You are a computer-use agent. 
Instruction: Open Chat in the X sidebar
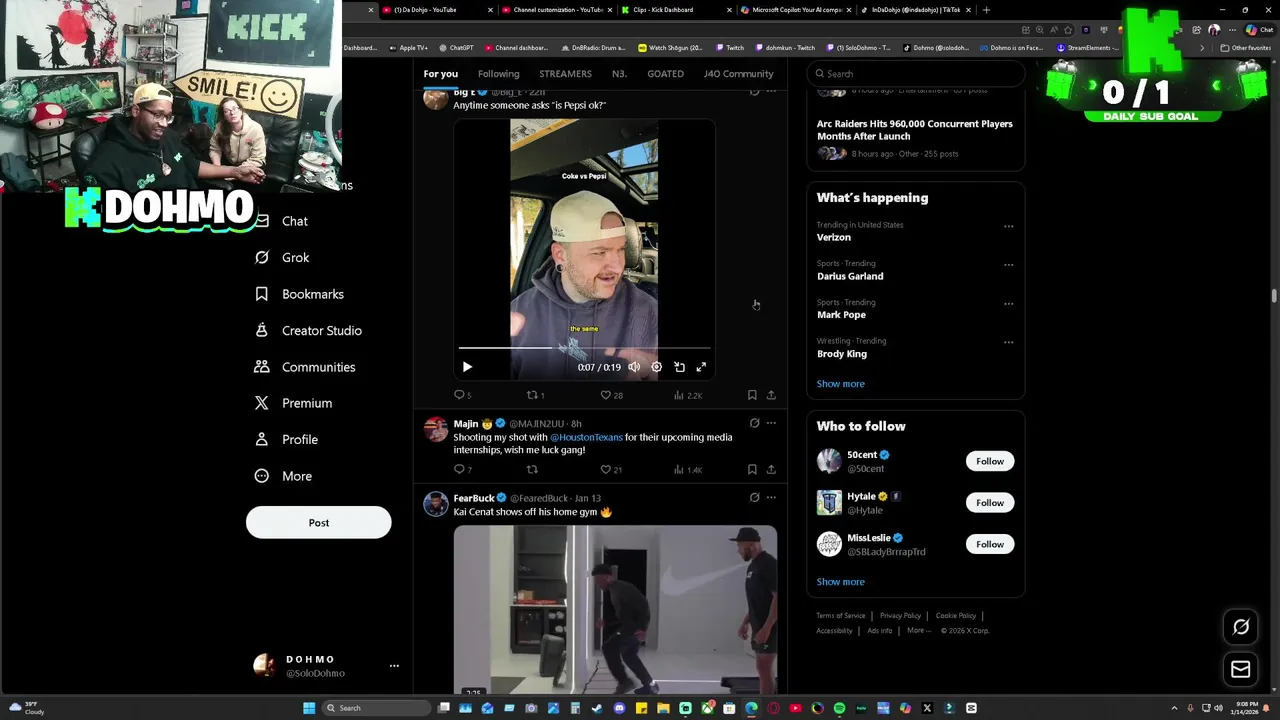281,221
